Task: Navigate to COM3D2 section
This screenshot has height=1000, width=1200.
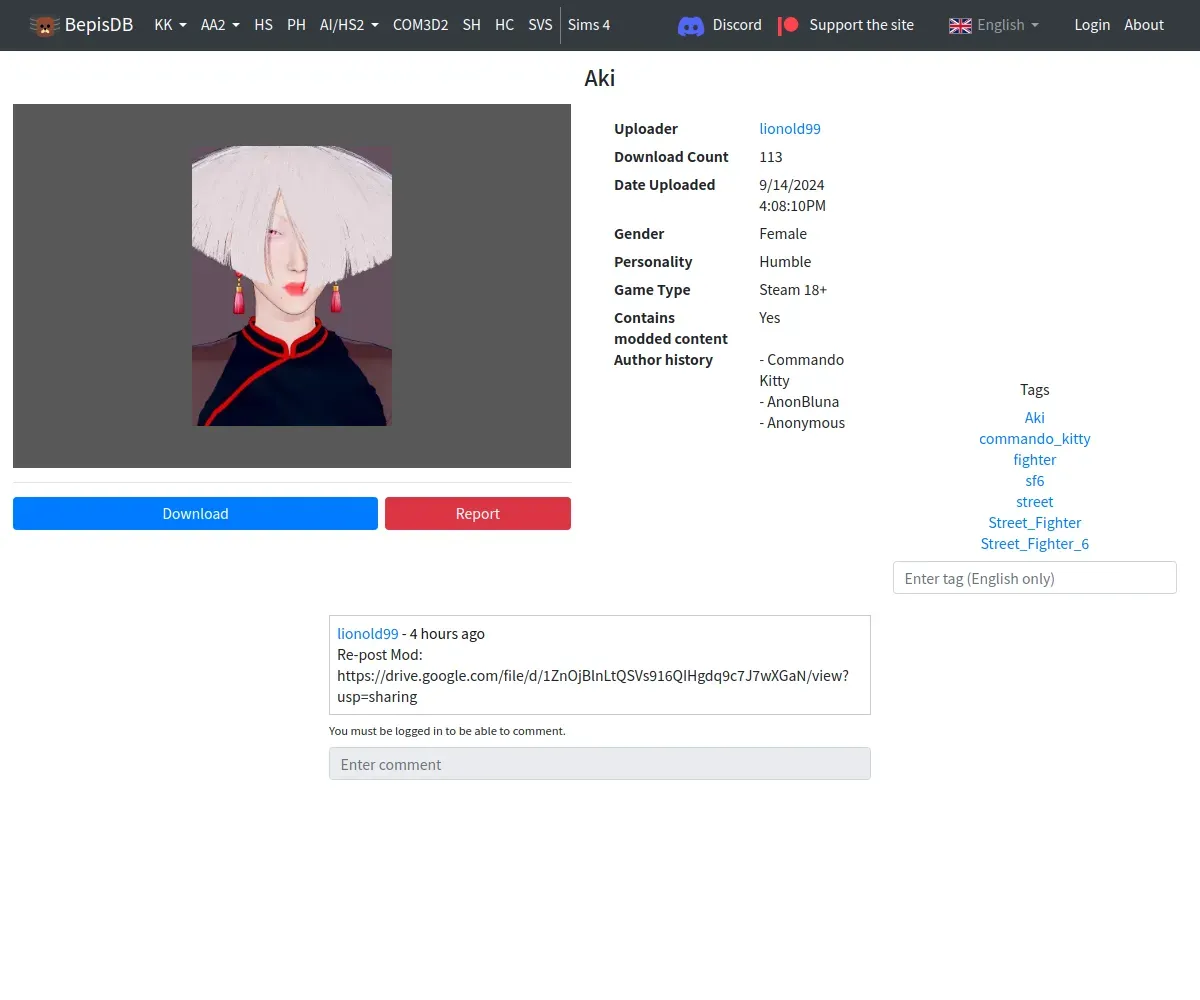Action: [x=420, y=25]
